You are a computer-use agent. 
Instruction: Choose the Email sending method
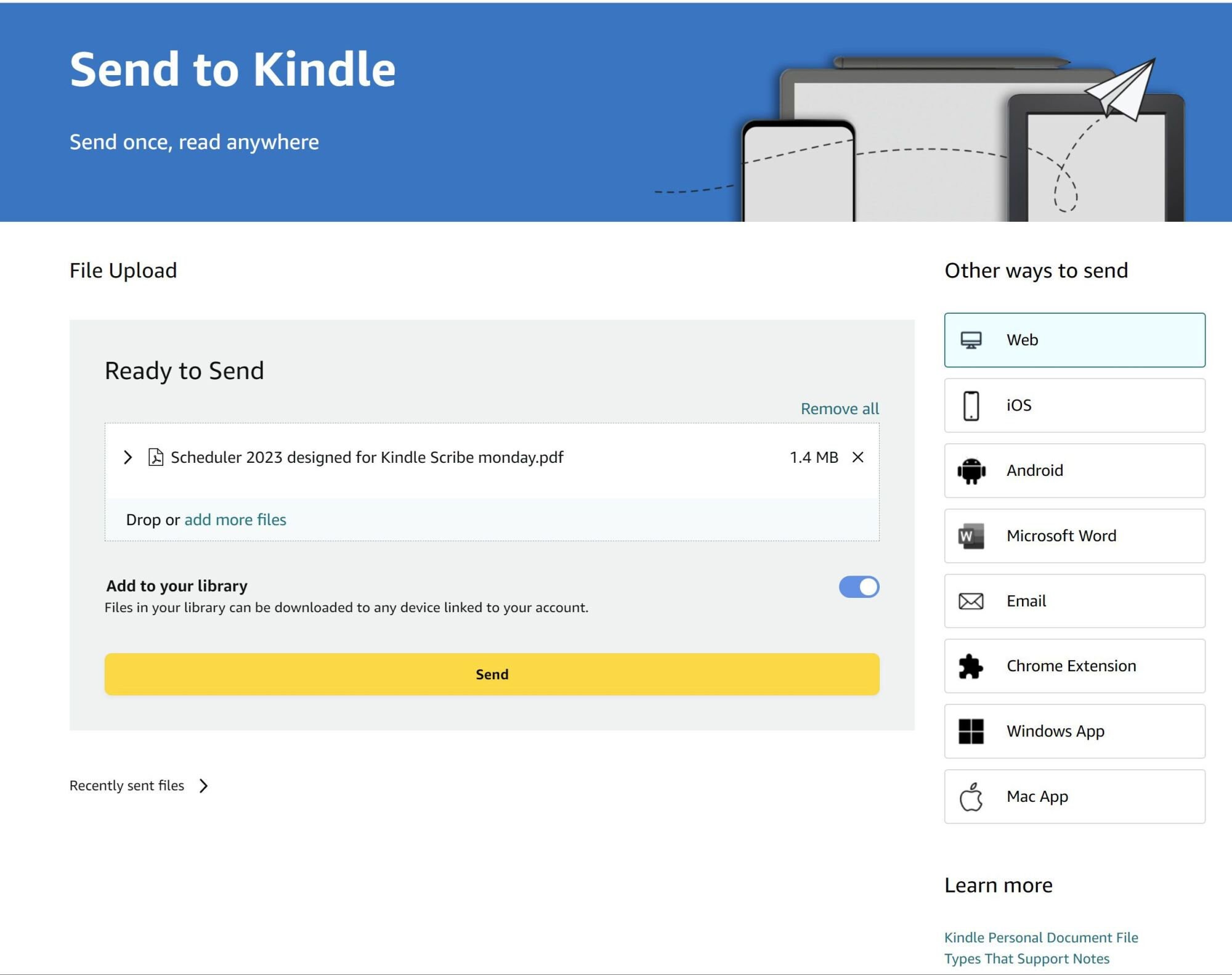[1074, 601]
